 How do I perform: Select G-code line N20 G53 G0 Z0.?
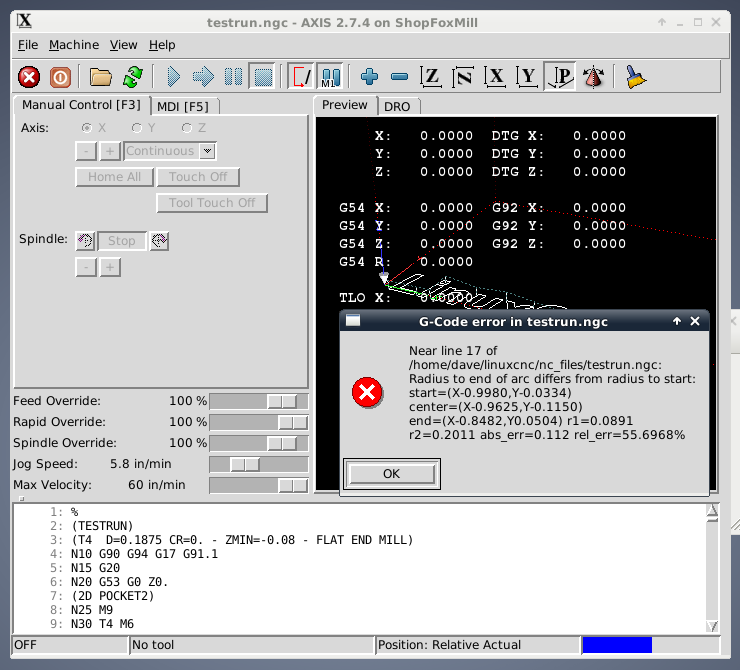click(x=119, y=582)
